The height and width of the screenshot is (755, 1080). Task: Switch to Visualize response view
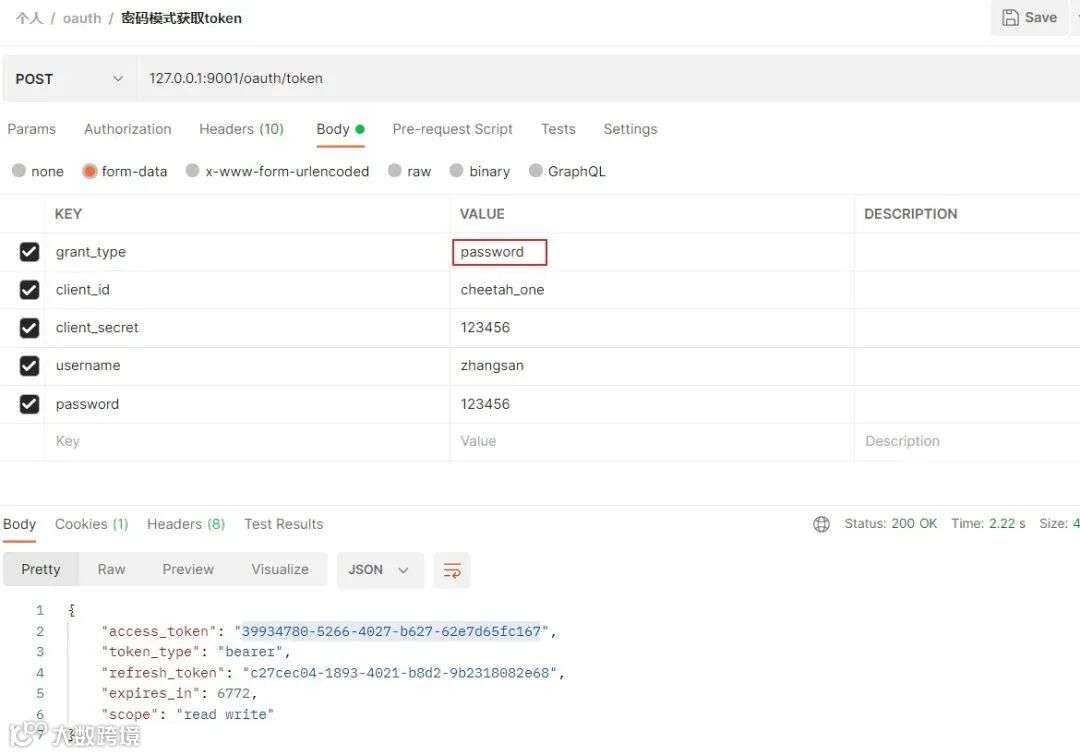280,570
